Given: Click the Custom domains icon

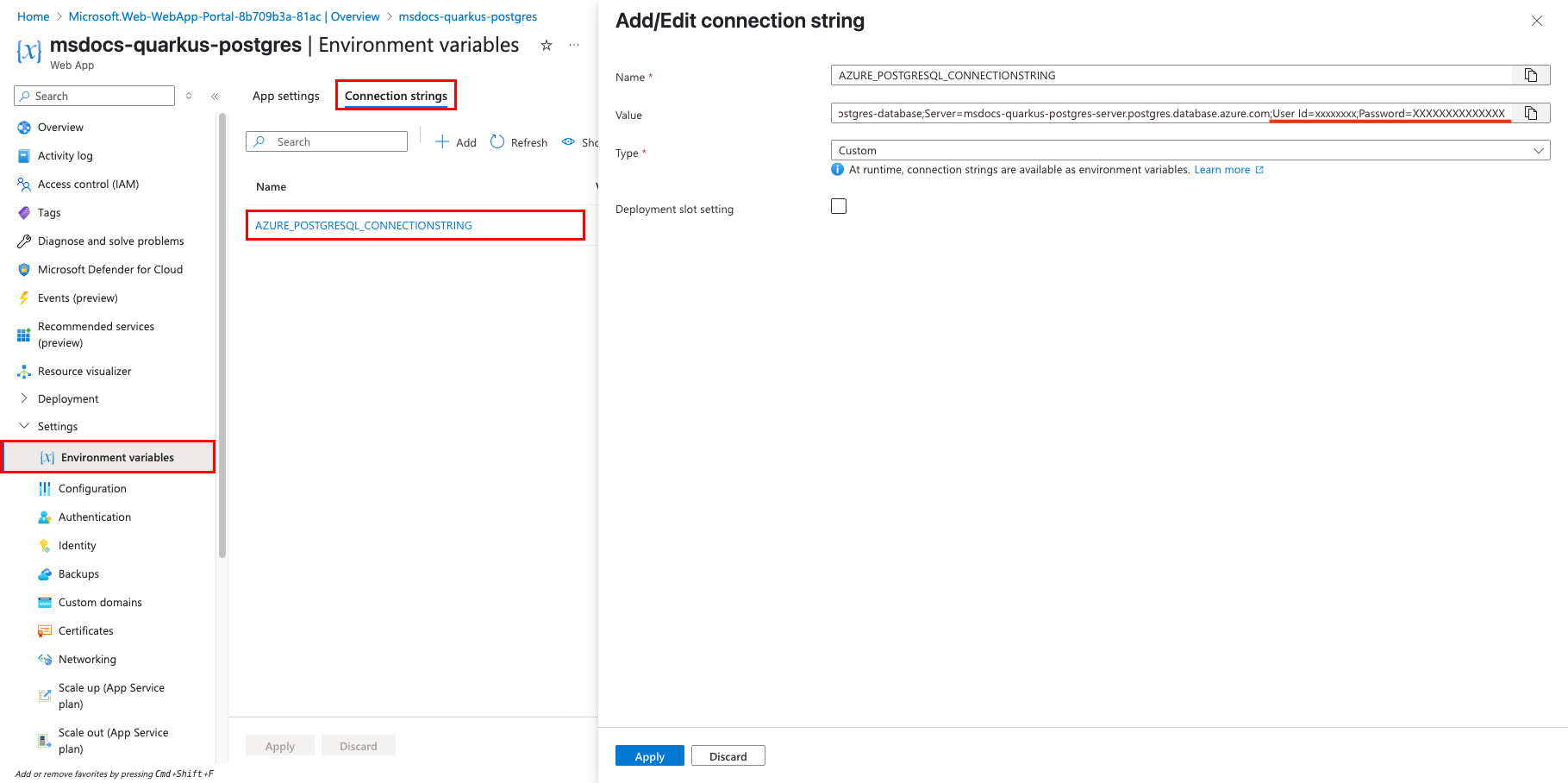Looking at the screenshot, I should (x=45, y=603).
